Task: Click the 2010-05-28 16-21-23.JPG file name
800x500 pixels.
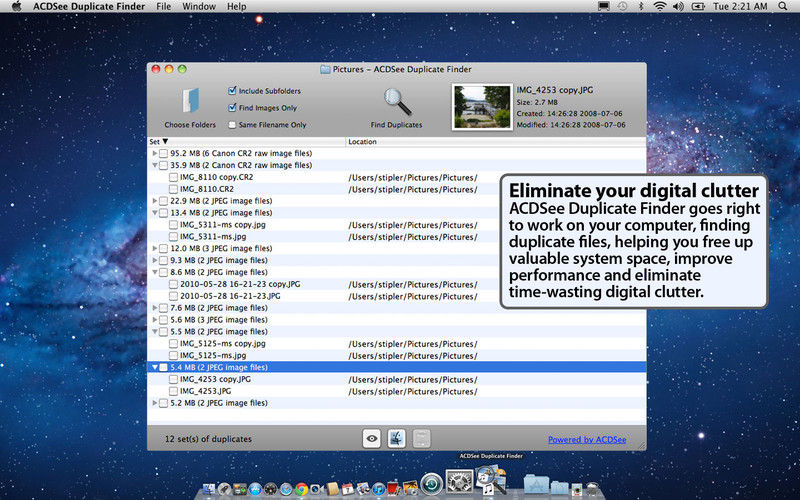Action: [230, 296]
